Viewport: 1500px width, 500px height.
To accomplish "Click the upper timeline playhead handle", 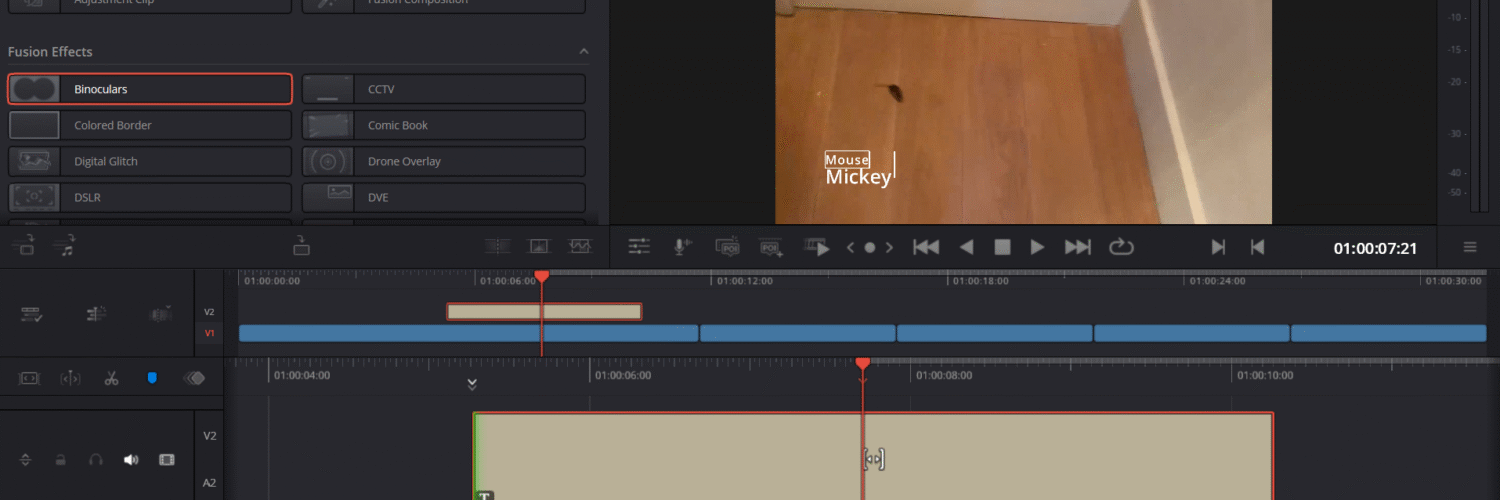I will [x=541, y=275].
